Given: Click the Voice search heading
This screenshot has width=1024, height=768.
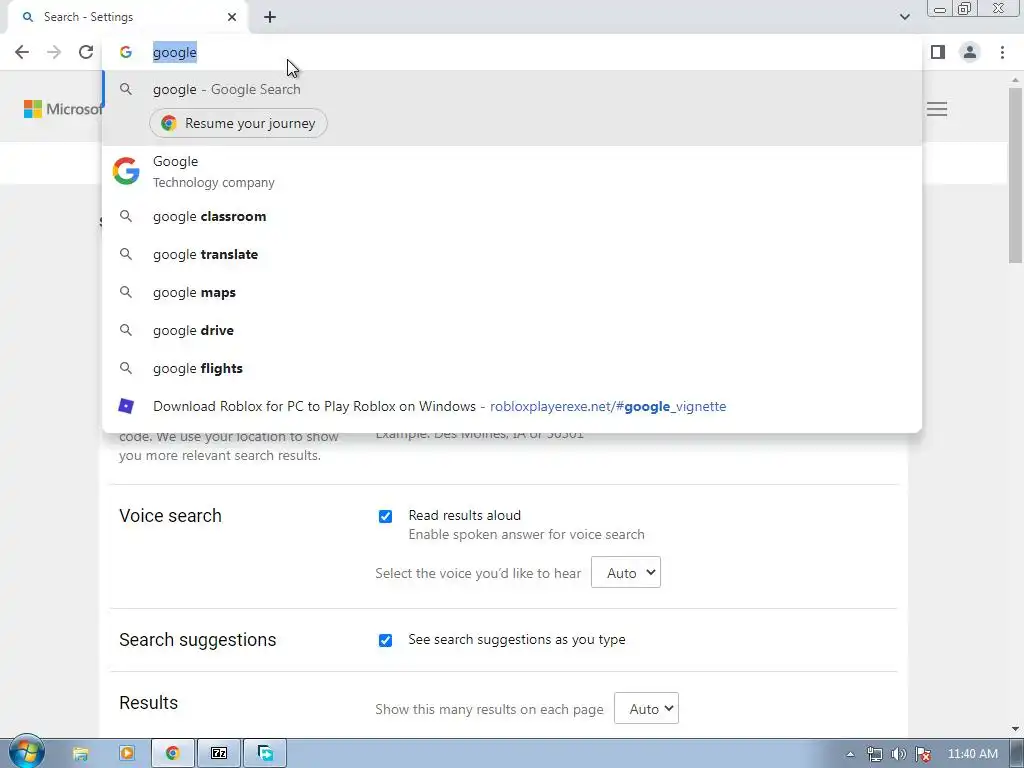Looking at the screenshot, I should (170, 516).
